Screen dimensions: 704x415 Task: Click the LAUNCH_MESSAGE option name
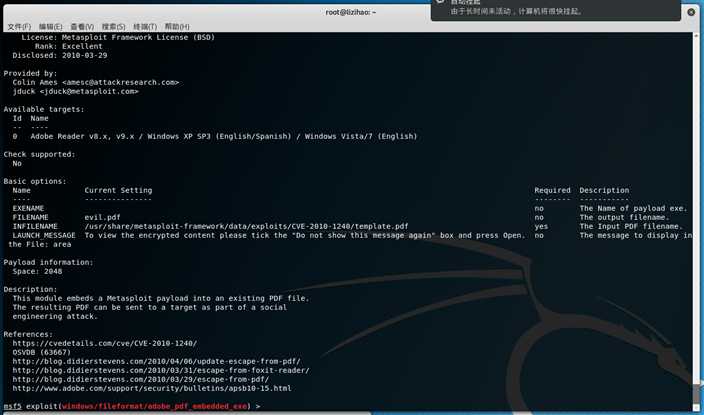click(44, 235)
